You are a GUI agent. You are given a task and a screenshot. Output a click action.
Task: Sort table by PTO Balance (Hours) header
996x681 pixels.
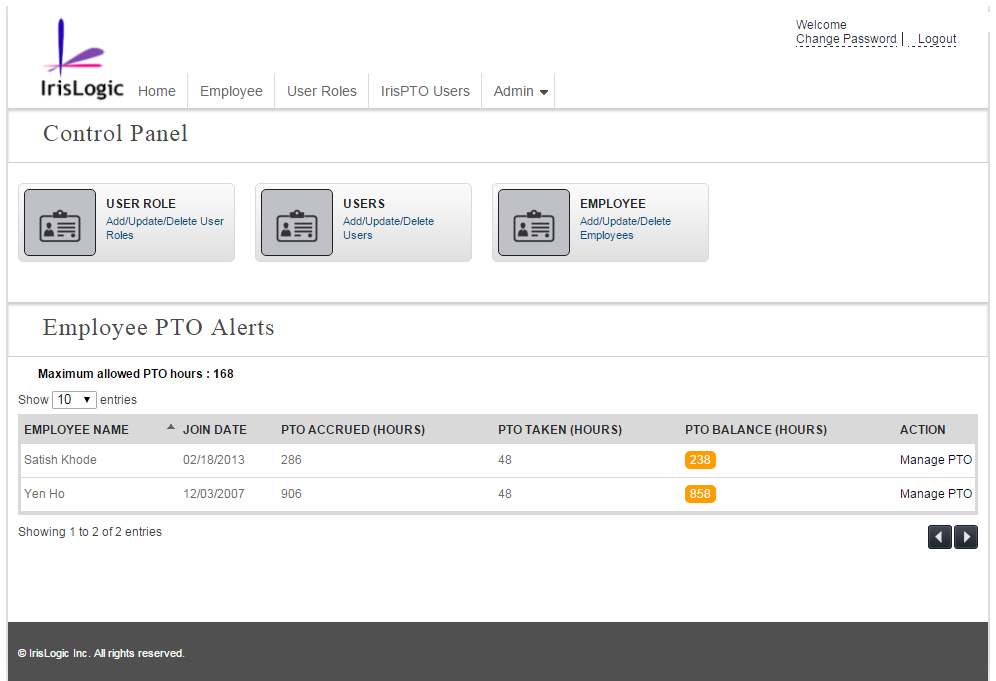tap(756, 429)
